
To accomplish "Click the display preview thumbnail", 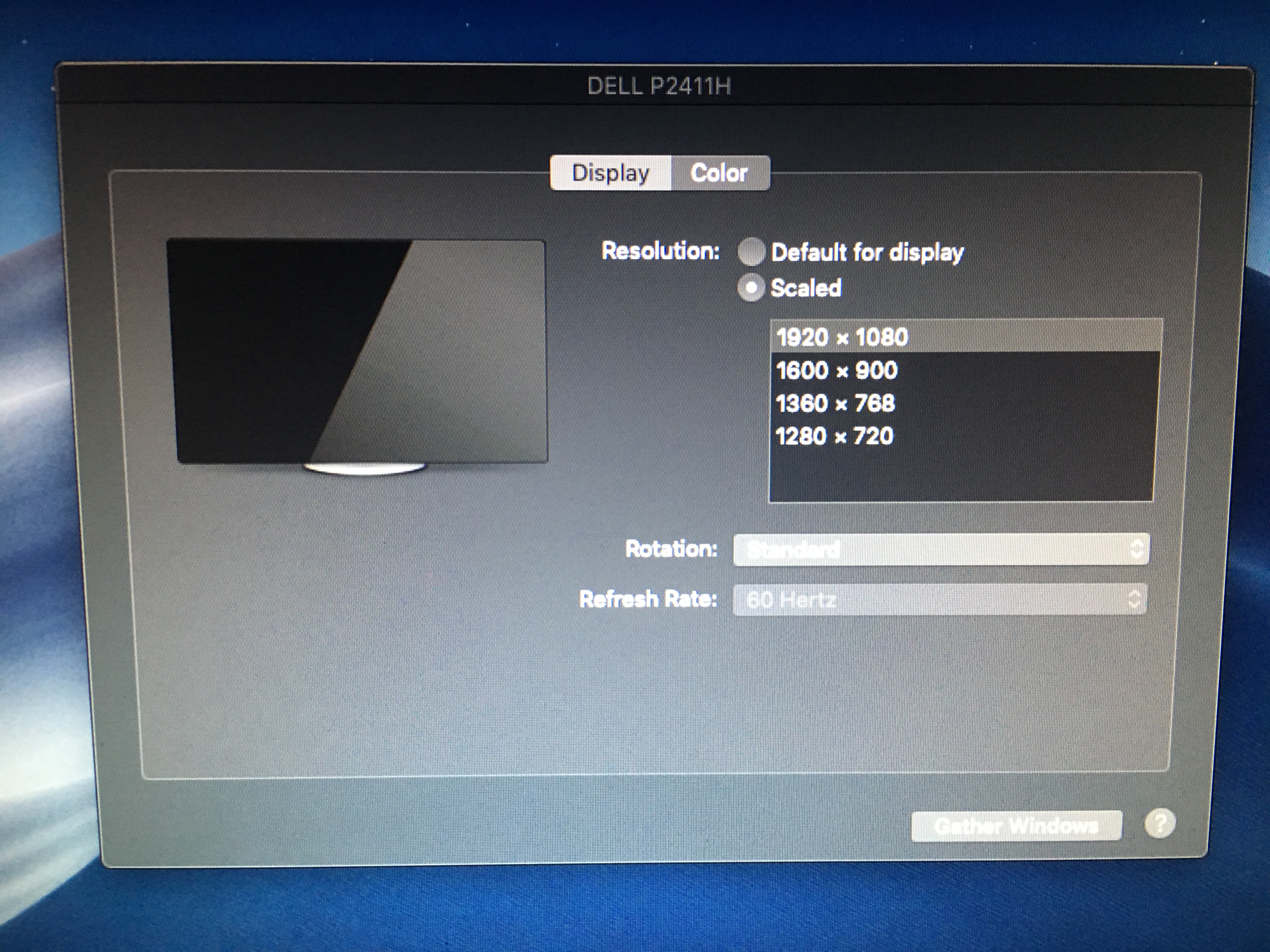I will pyautogui.click(x=357, y=356).
